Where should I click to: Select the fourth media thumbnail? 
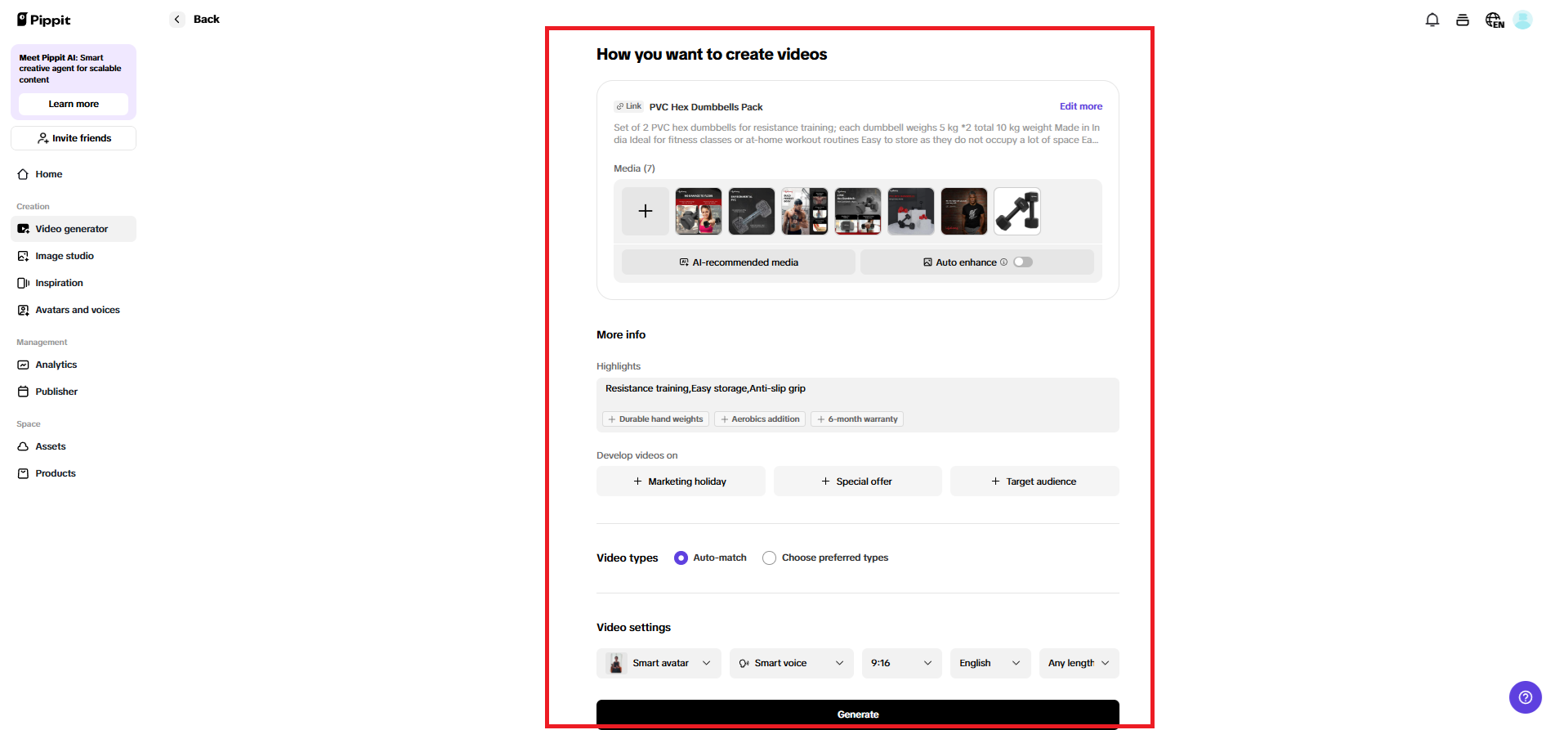tap(858, 211)
